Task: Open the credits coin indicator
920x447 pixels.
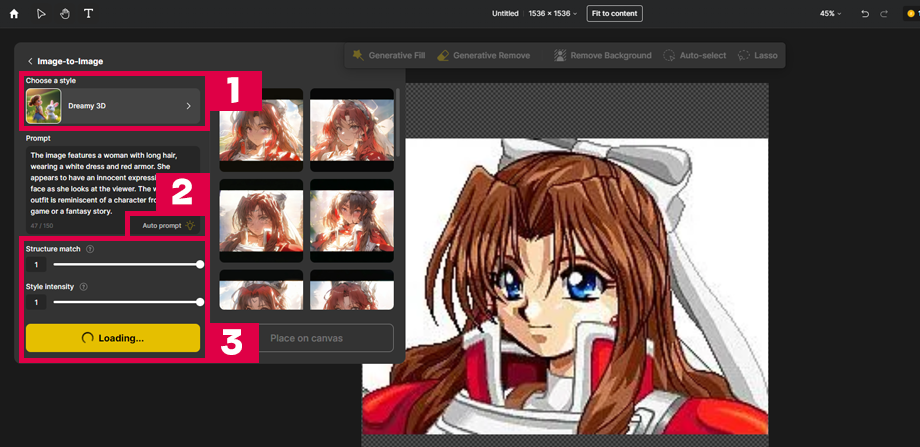Action: (x=911, y=13)
